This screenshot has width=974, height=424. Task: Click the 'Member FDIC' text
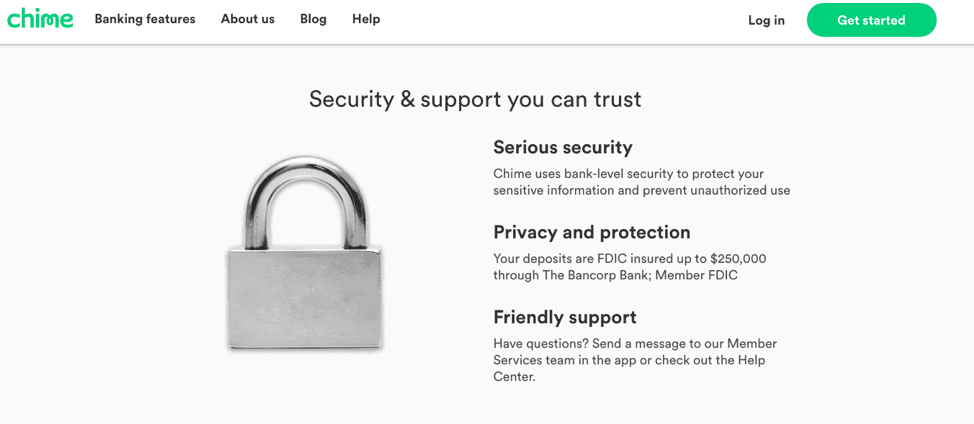(696, 275)
